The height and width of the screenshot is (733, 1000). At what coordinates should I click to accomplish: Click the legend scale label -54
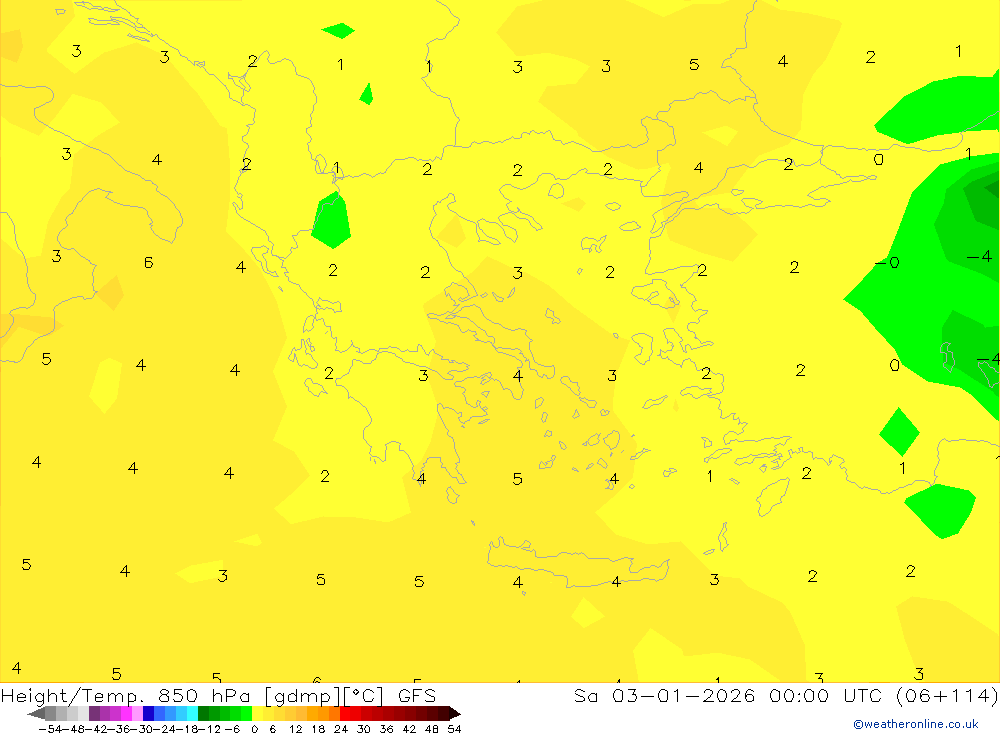[50, 729]
